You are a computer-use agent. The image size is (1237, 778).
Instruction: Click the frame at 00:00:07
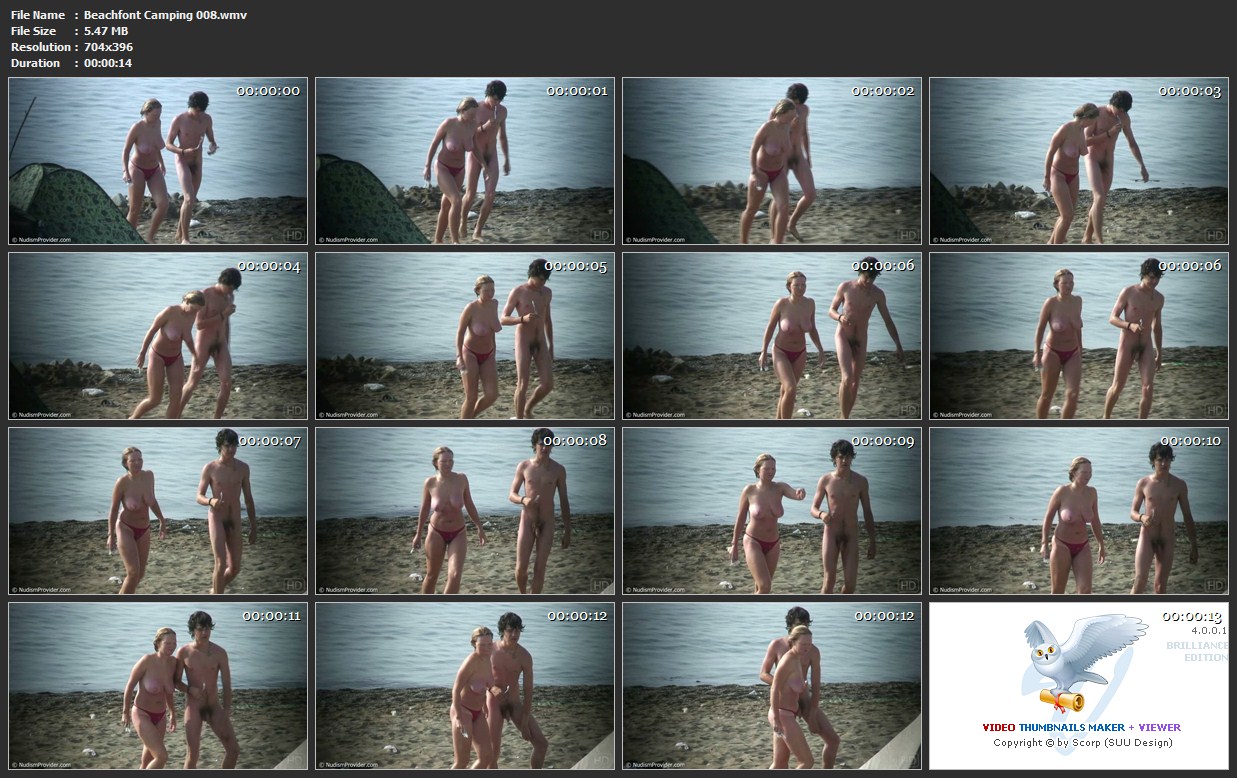pos(158,511)
